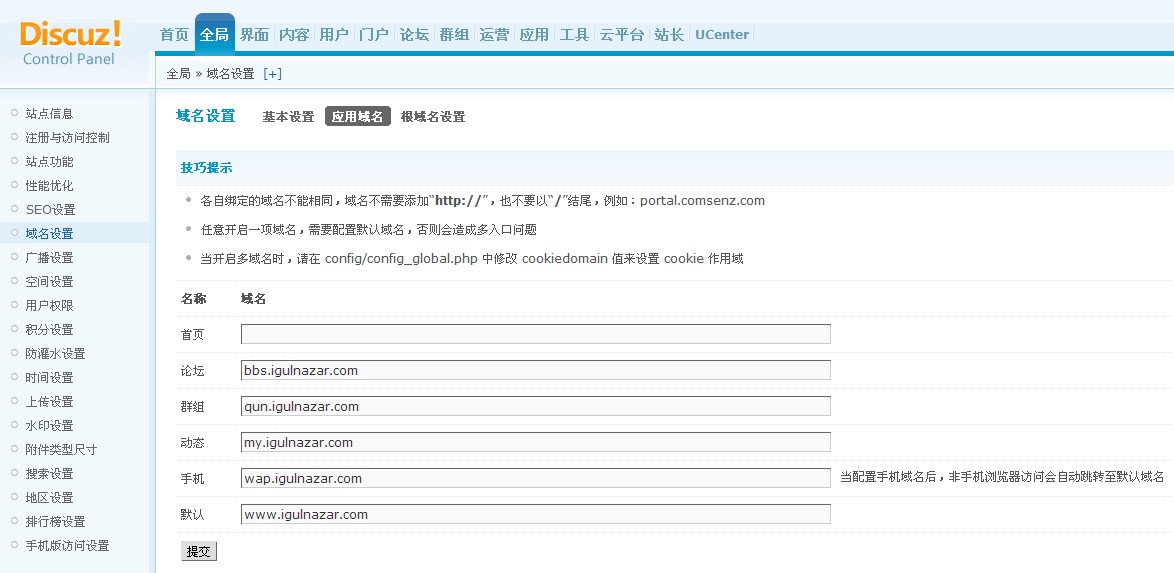This screenshot has height=573, width=1174.
Task: Open SEO设置 in the sidebar
Action: [x=50, y=210]
